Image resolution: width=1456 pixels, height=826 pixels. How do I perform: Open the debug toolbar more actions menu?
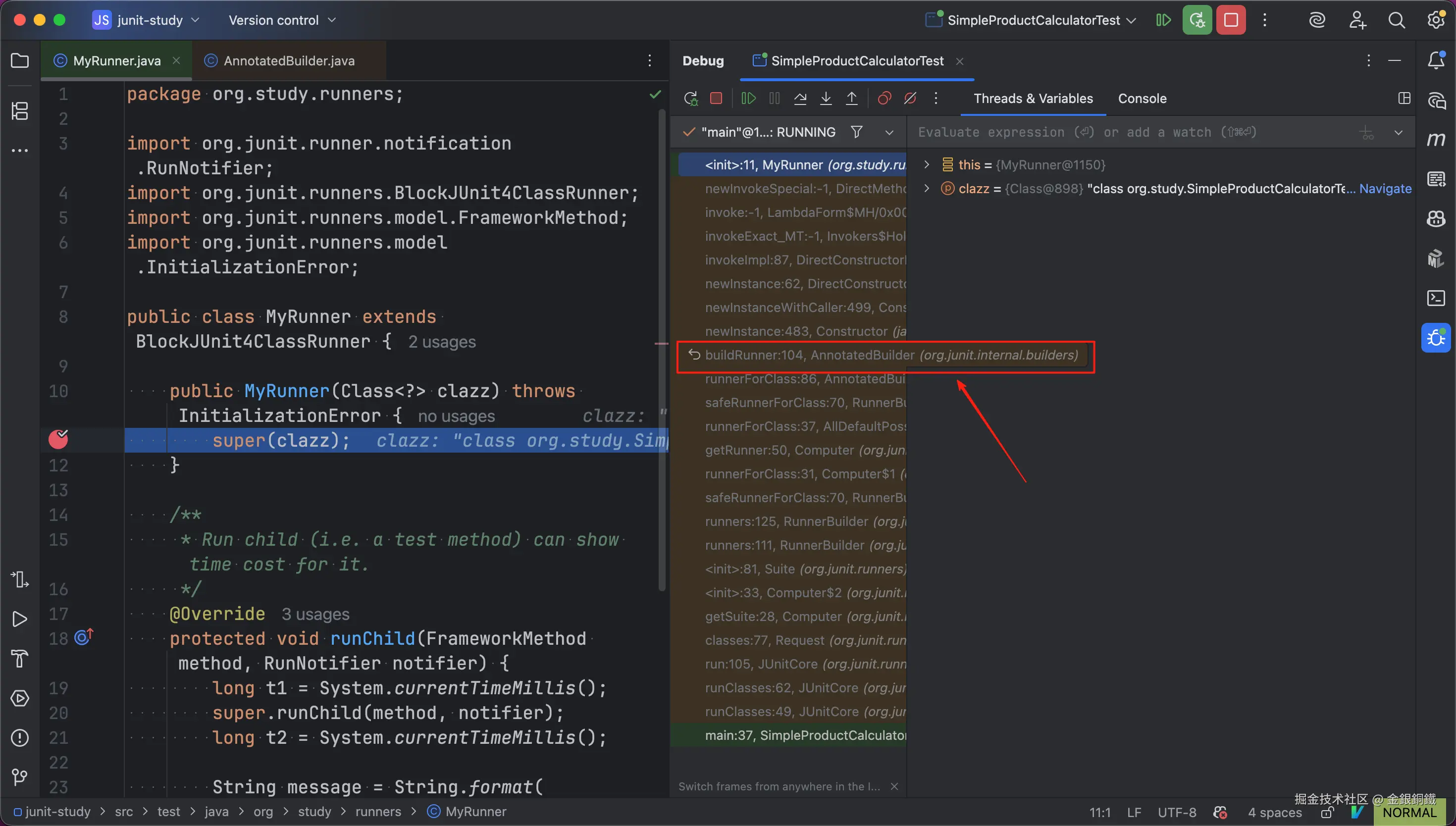(x=936, y=99)
